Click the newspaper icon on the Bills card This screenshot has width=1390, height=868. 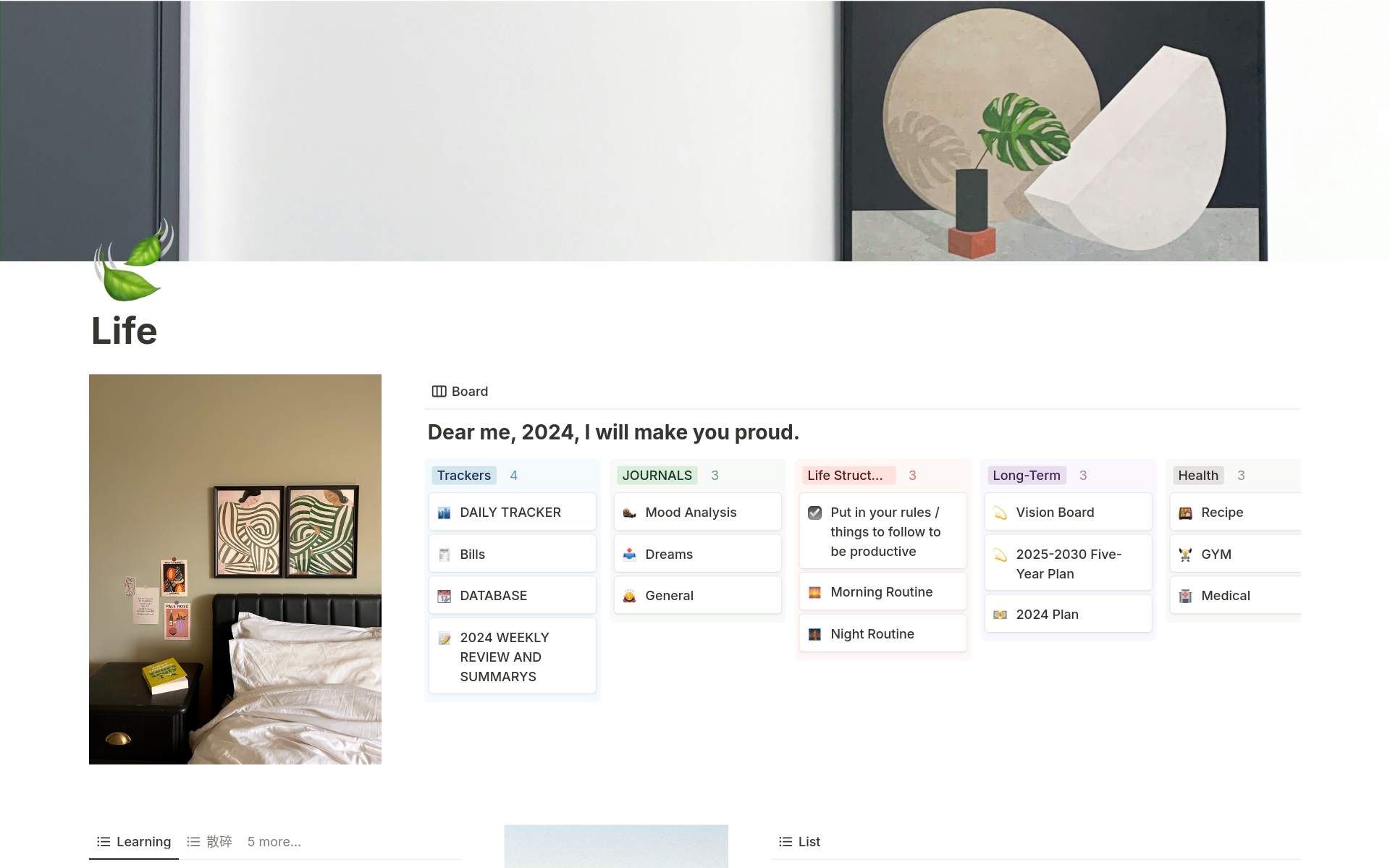[x=445, y=554]
